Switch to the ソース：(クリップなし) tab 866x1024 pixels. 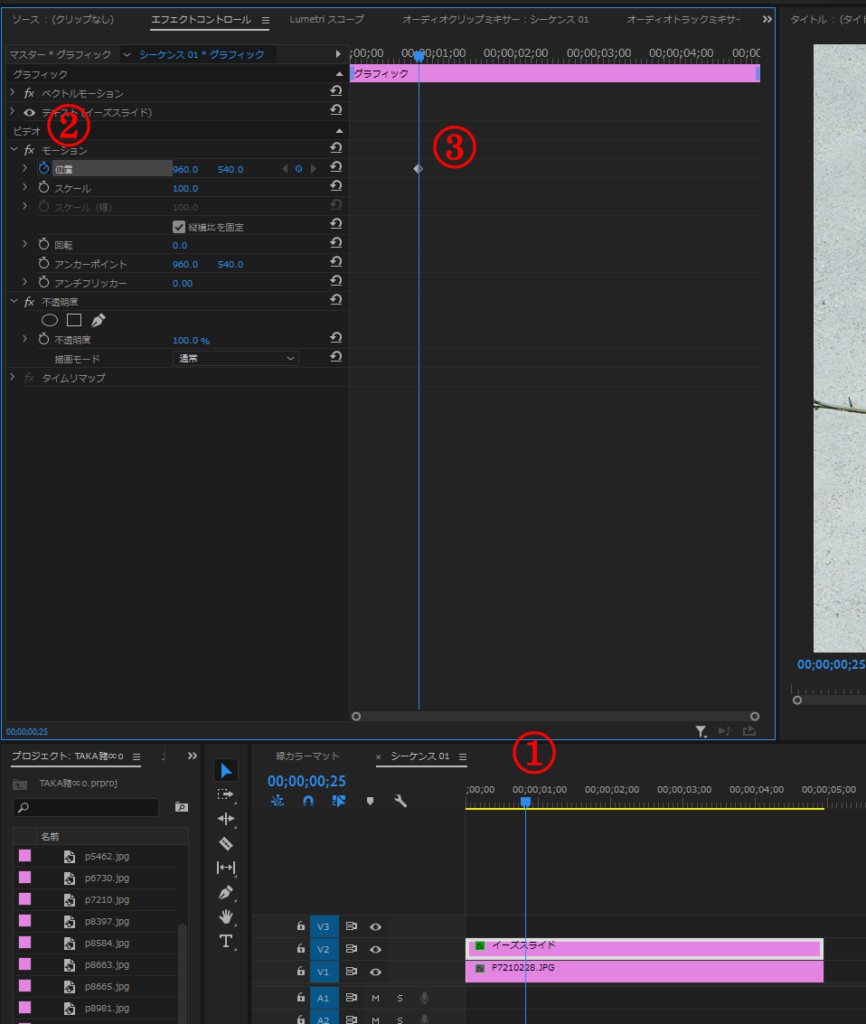click(x=63, y=20)
